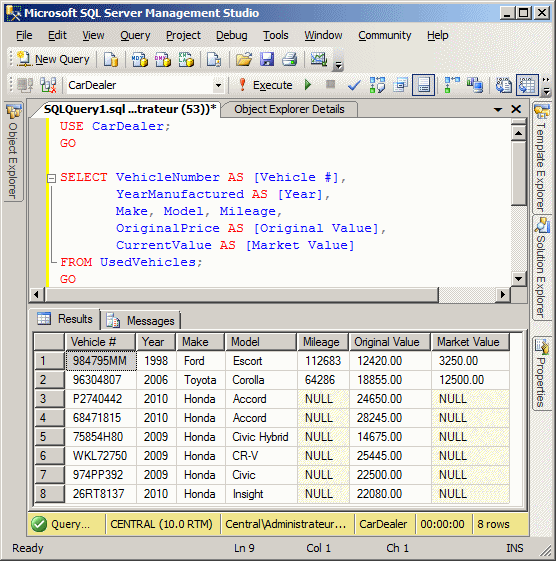556x561 pixels.
Task: Open a SQL Server Compact query
Action: point(214,59)
